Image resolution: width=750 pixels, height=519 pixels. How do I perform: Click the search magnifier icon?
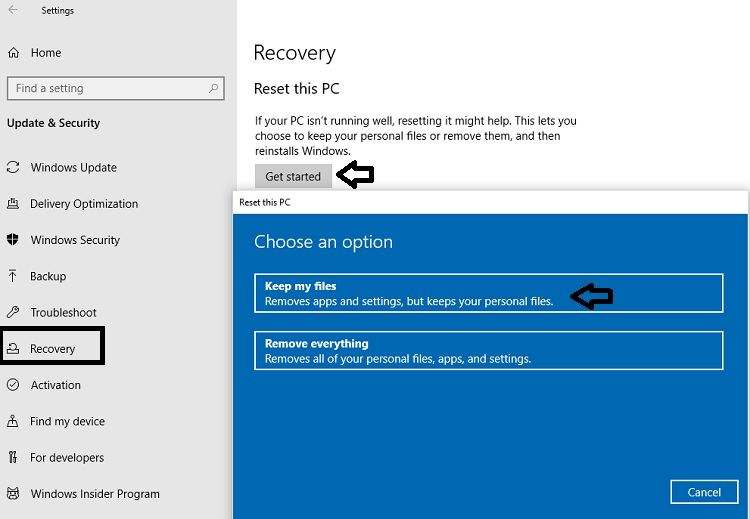point(214,88)
